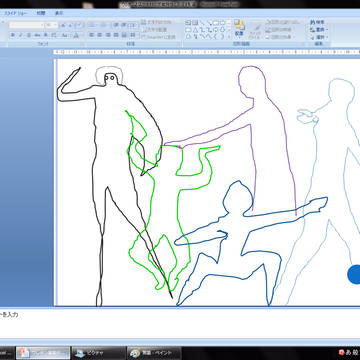Select the Arrow shape in shapes gallery
Image resolution: width=360 pixels, height=360 pixels.
click(209, 23)
